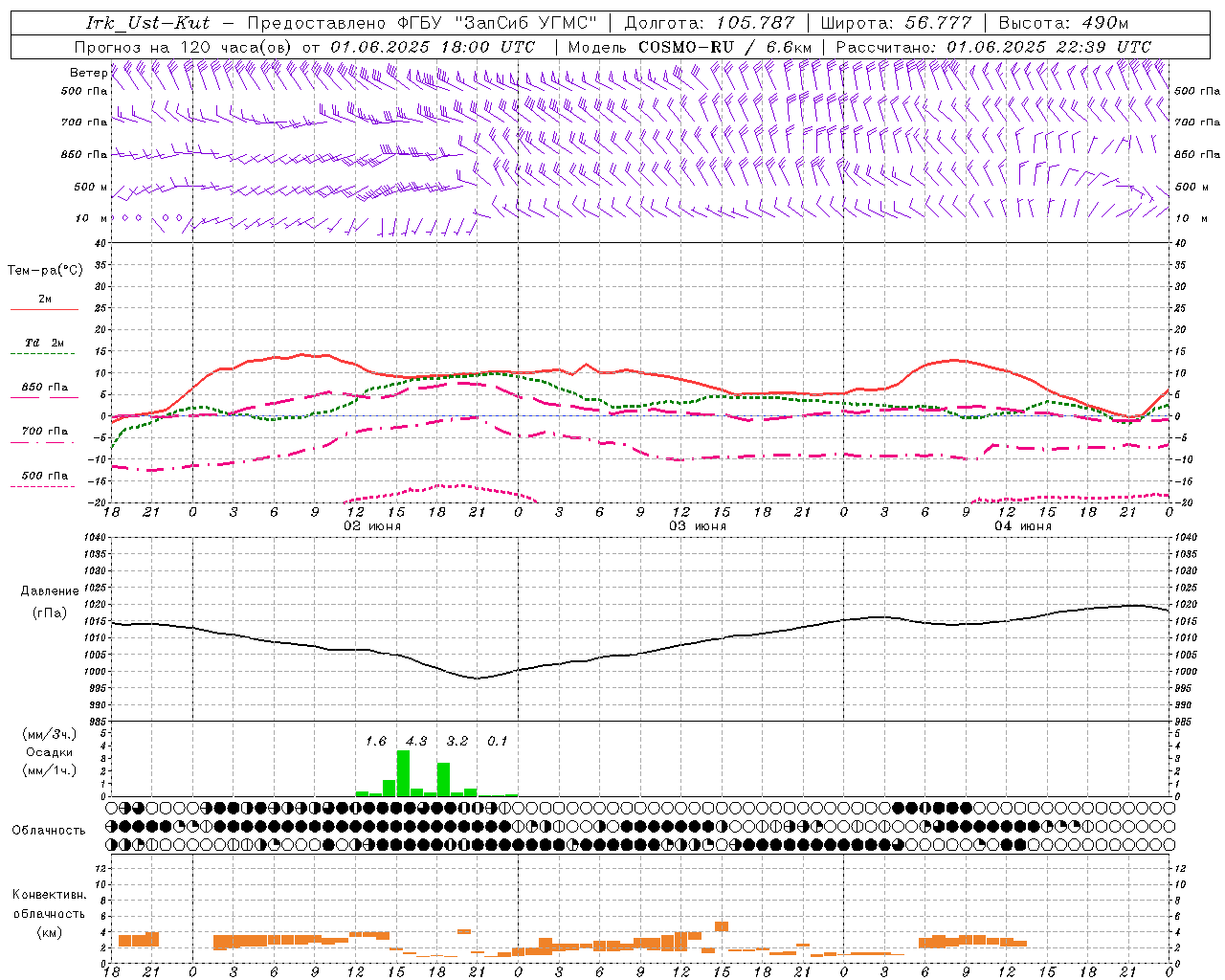Click the 03 июня date label

[x=698, y=525]
